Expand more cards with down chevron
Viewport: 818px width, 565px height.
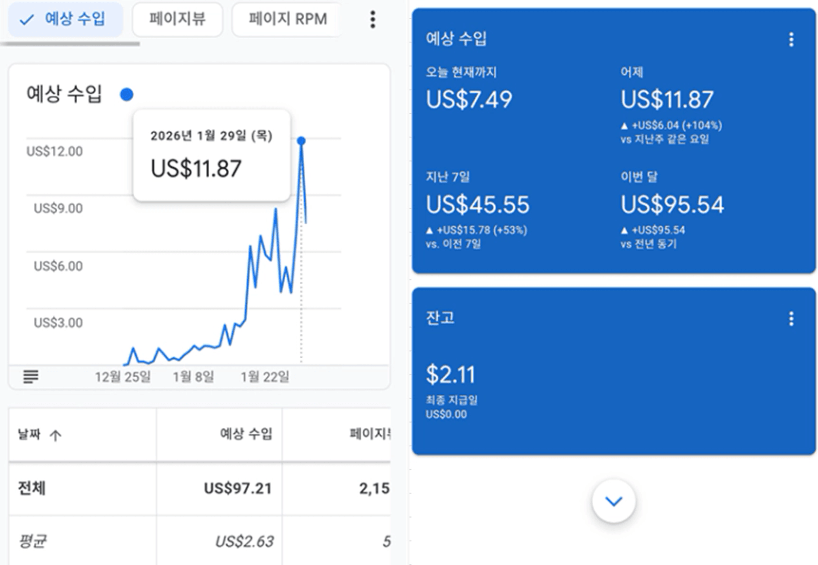(x=614, y=501)
